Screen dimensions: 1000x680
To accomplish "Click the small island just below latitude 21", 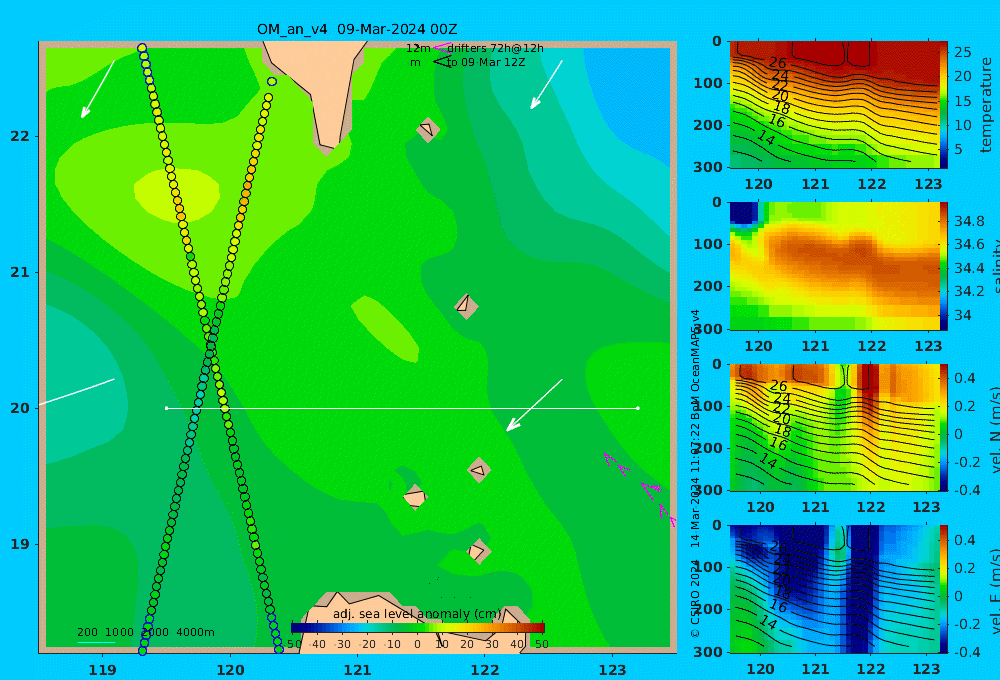I will (x=466, y=306).
